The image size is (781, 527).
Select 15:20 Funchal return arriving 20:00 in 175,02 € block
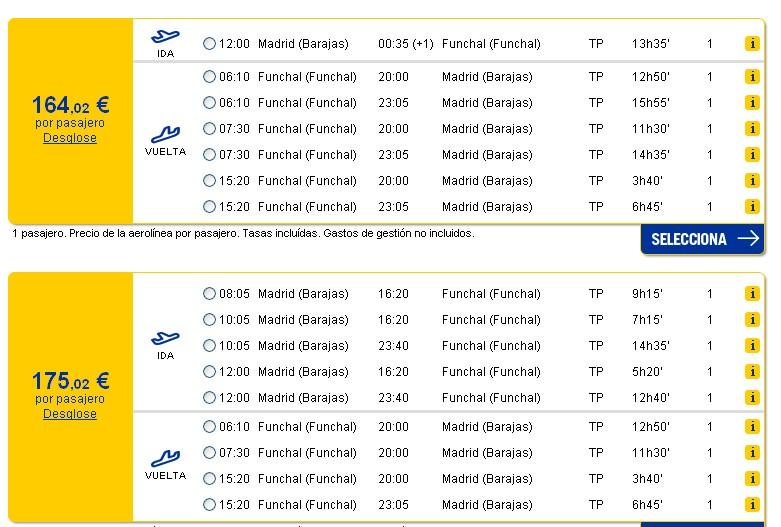coord(209,479)
